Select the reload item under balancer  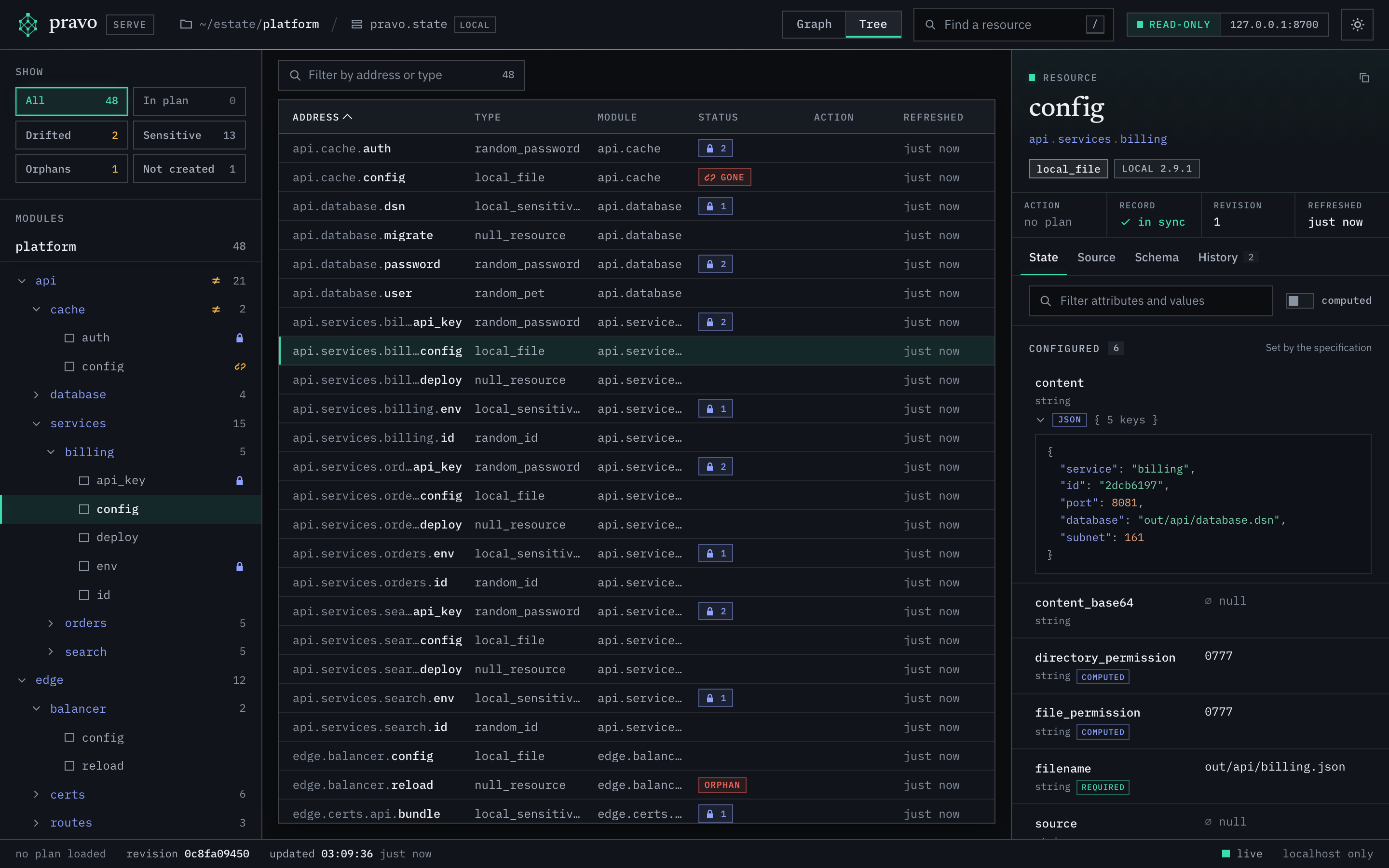click(x=131, y=766)
